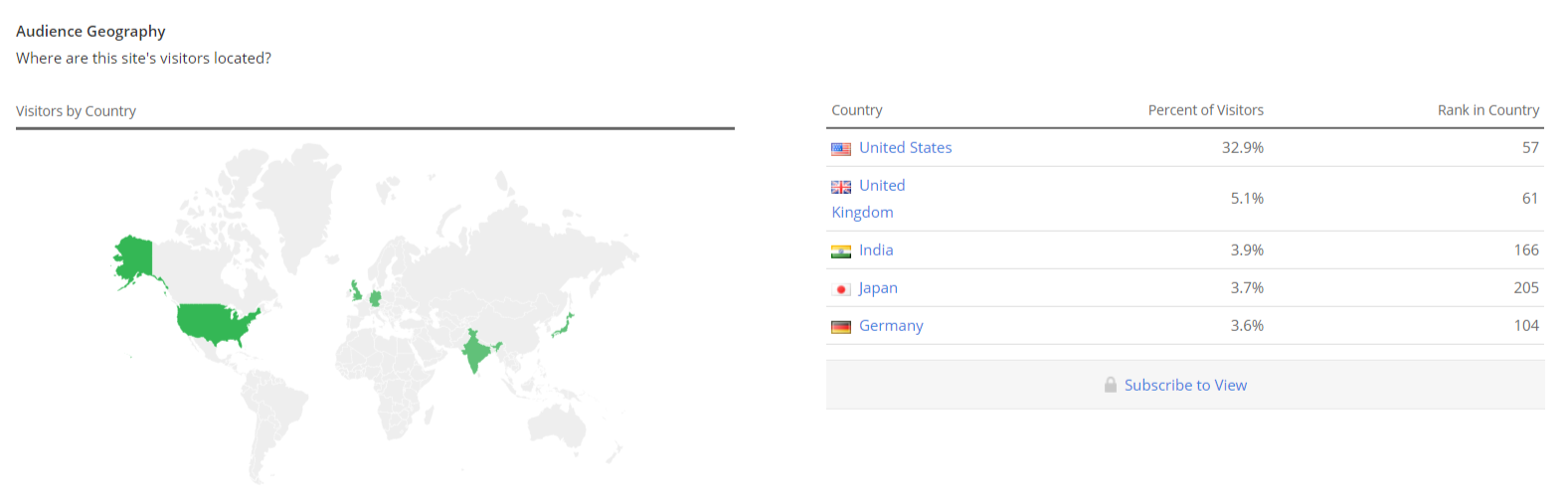
Task: Visit the Germany country link
Action: click(891, 326)
